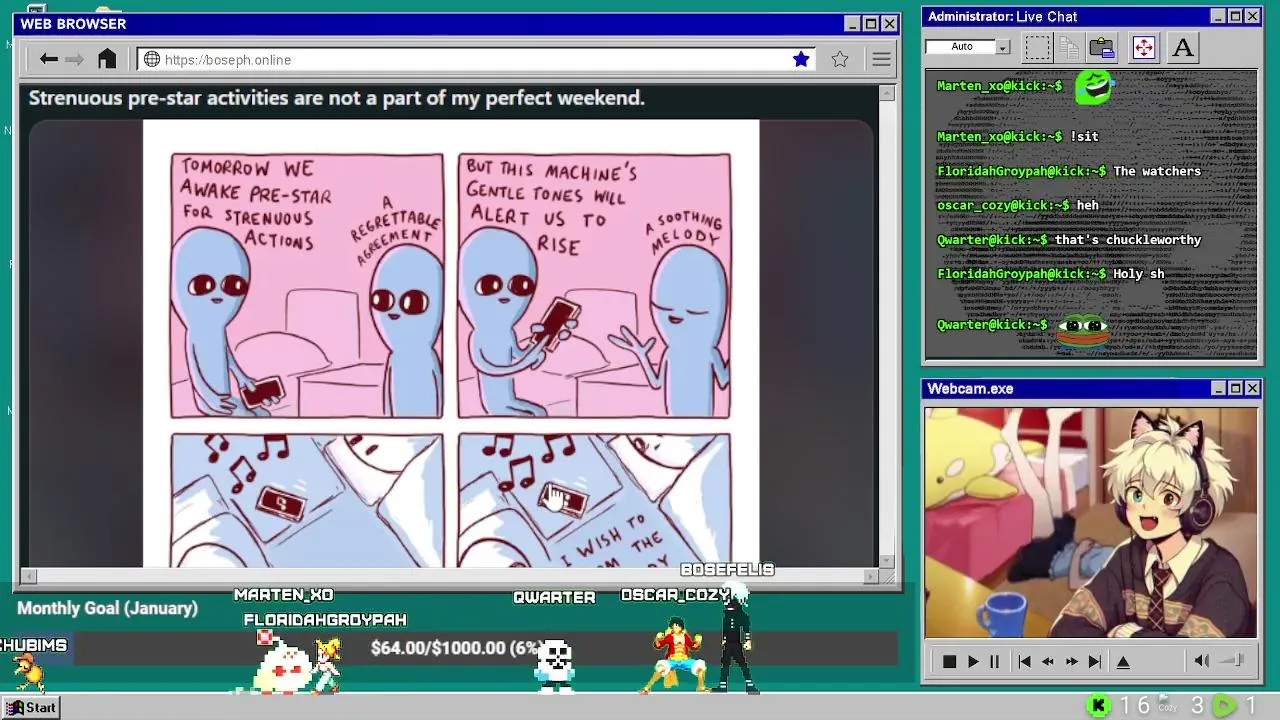Click the CHUBIMS character sprite
This screenshot has width=1280, height=720.
pos(30,673)
